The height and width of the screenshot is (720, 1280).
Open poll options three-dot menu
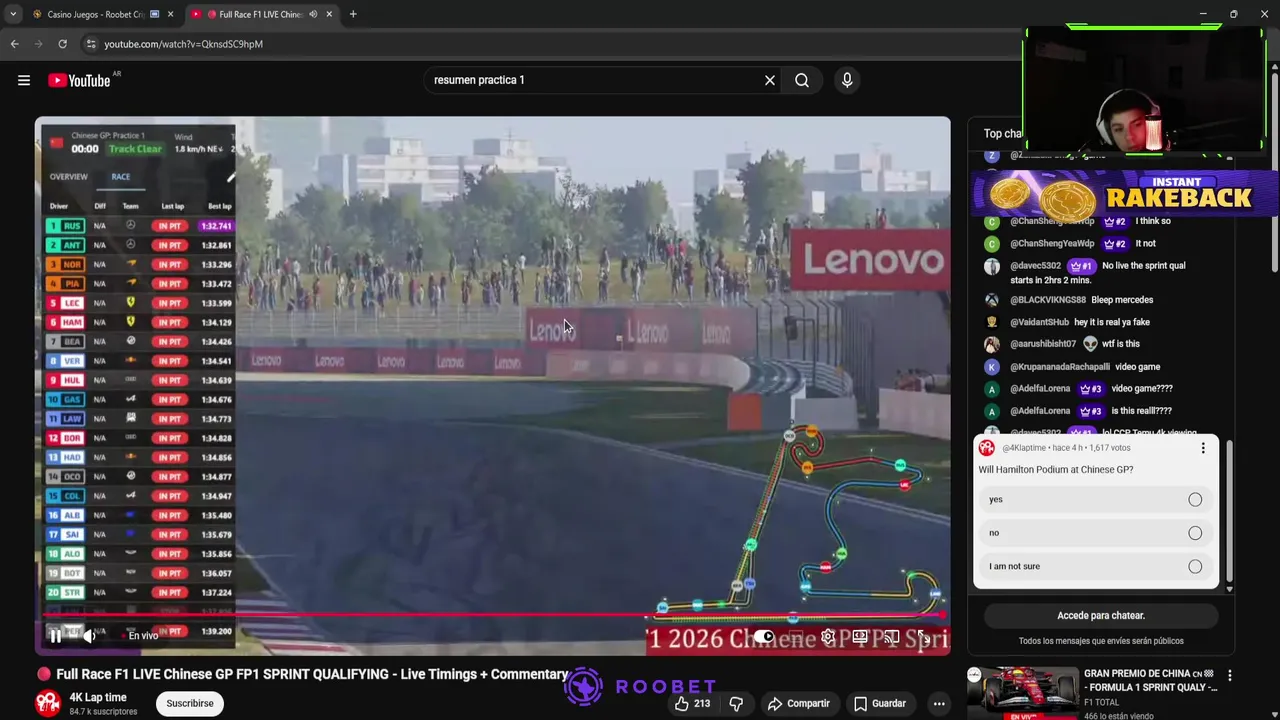coord(1203,448)
